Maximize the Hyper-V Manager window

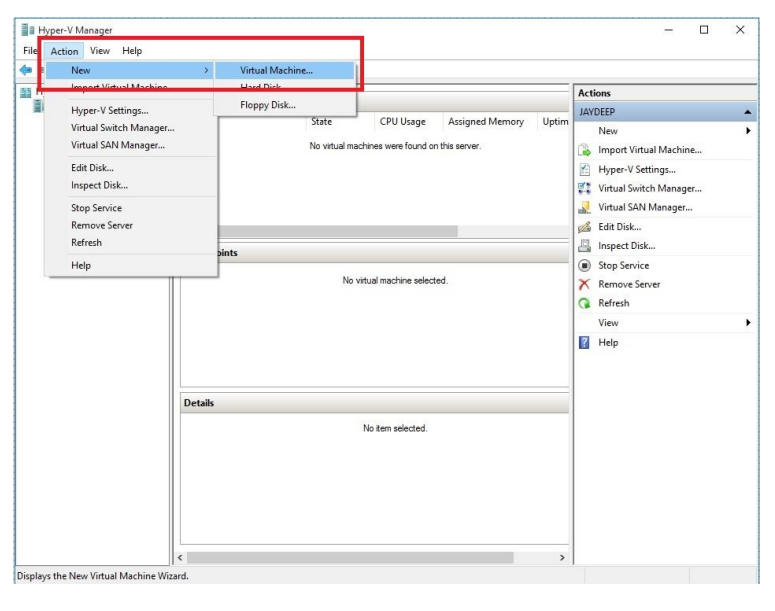(704, 30)
